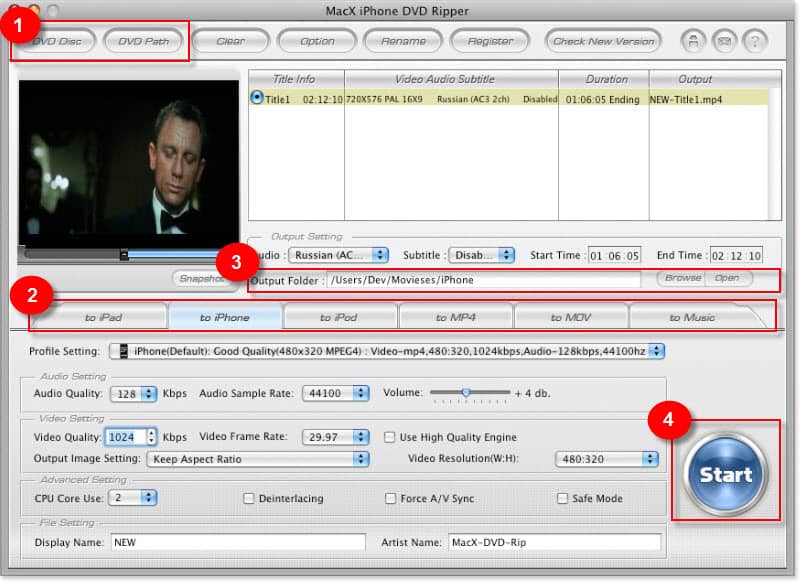Image resolution: width=800 pixels, height=582 pixels.
Task: Enable Safe Mode
Action: (562, 498)
